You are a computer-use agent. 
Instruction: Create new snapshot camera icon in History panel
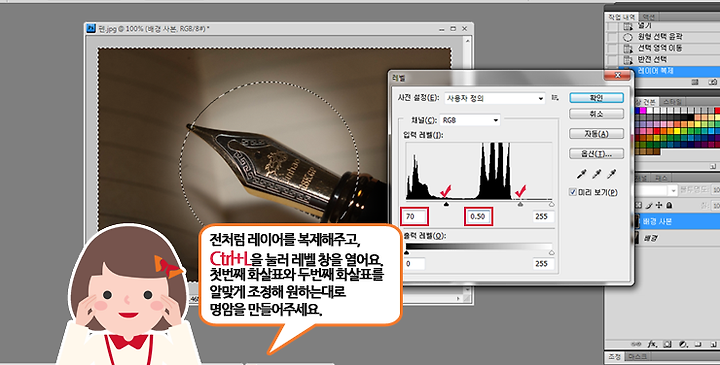(712, 82)
